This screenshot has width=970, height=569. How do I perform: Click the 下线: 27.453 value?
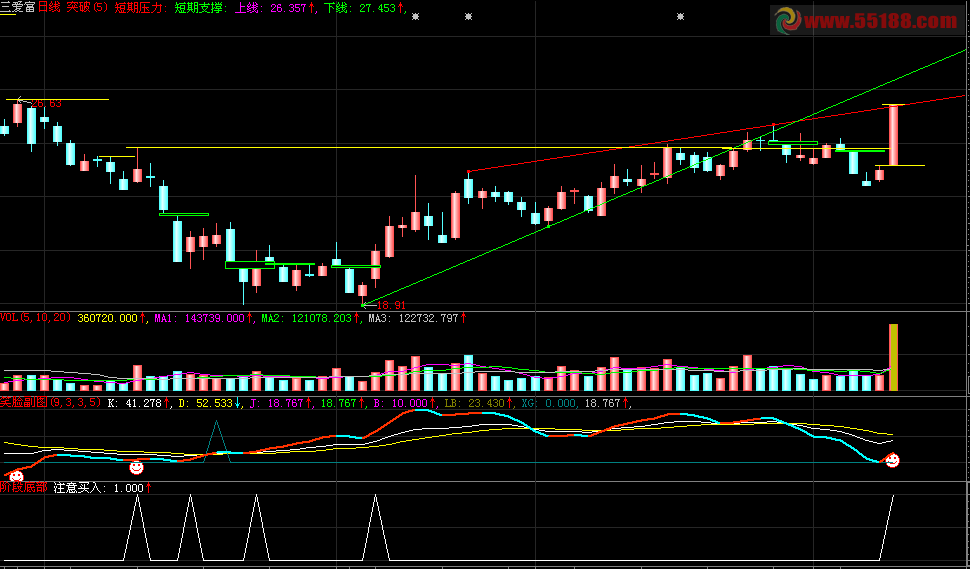(x=364, y=7)
